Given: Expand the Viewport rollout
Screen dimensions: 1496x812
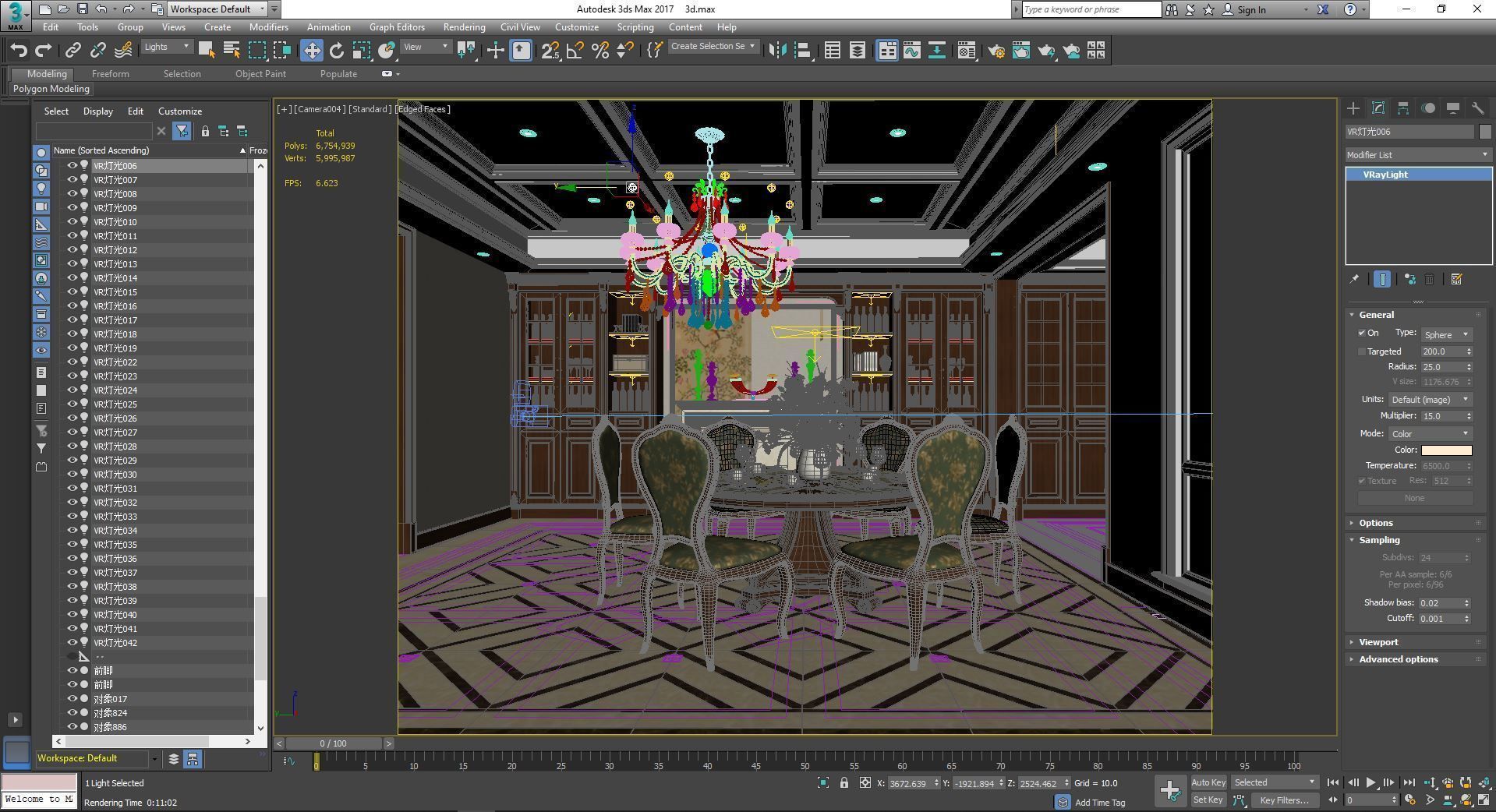Looking at the screenshot, I should 1378,642.
